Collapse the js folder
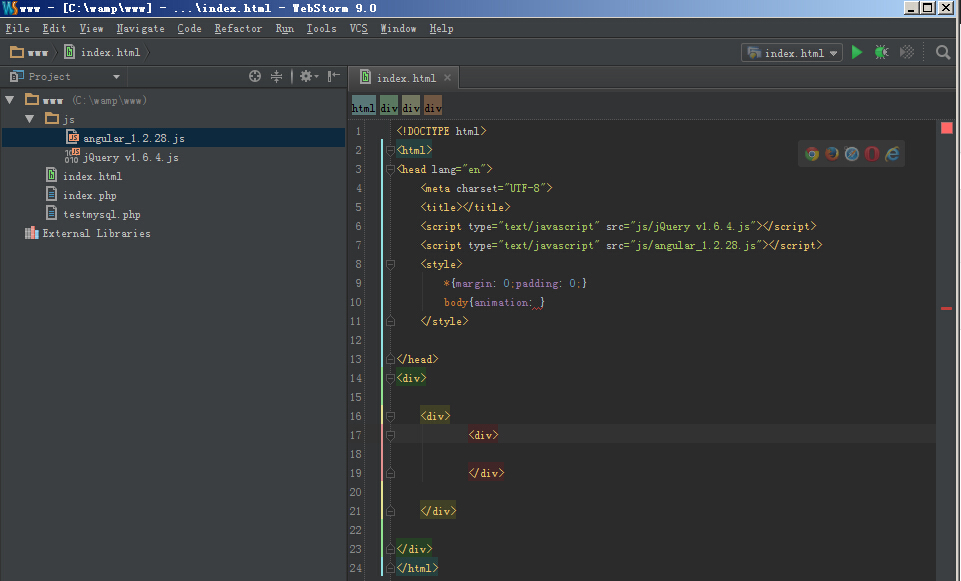Viewport: 961px width, 581px height. (x=29, y=119)
